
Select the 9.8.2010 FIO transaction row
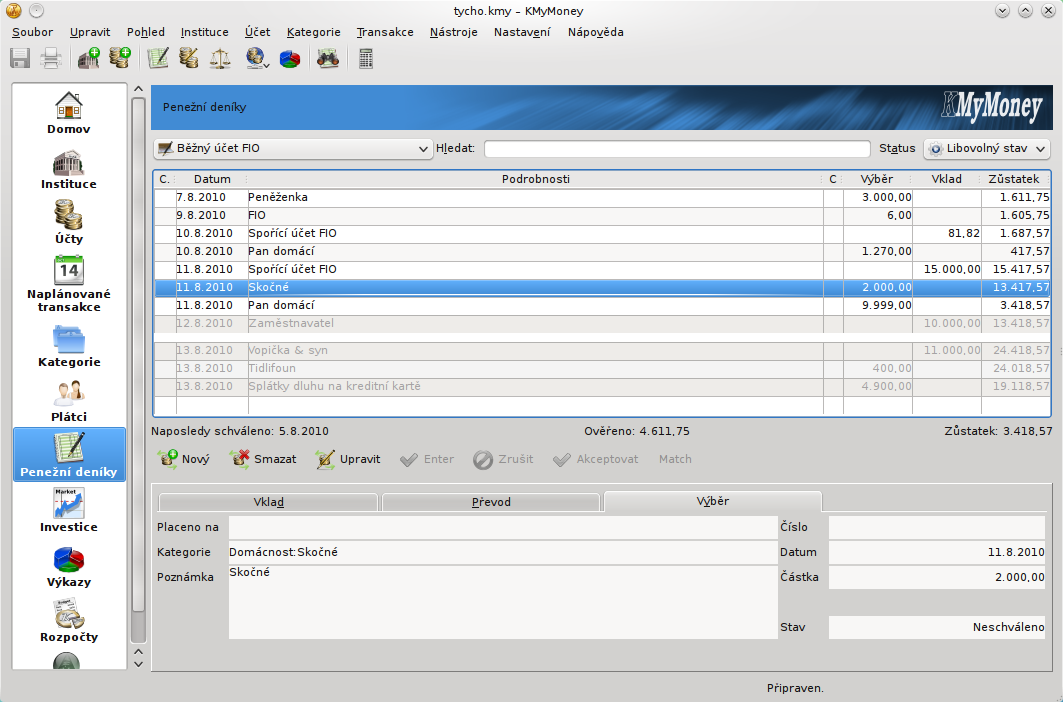pos(602,215)
